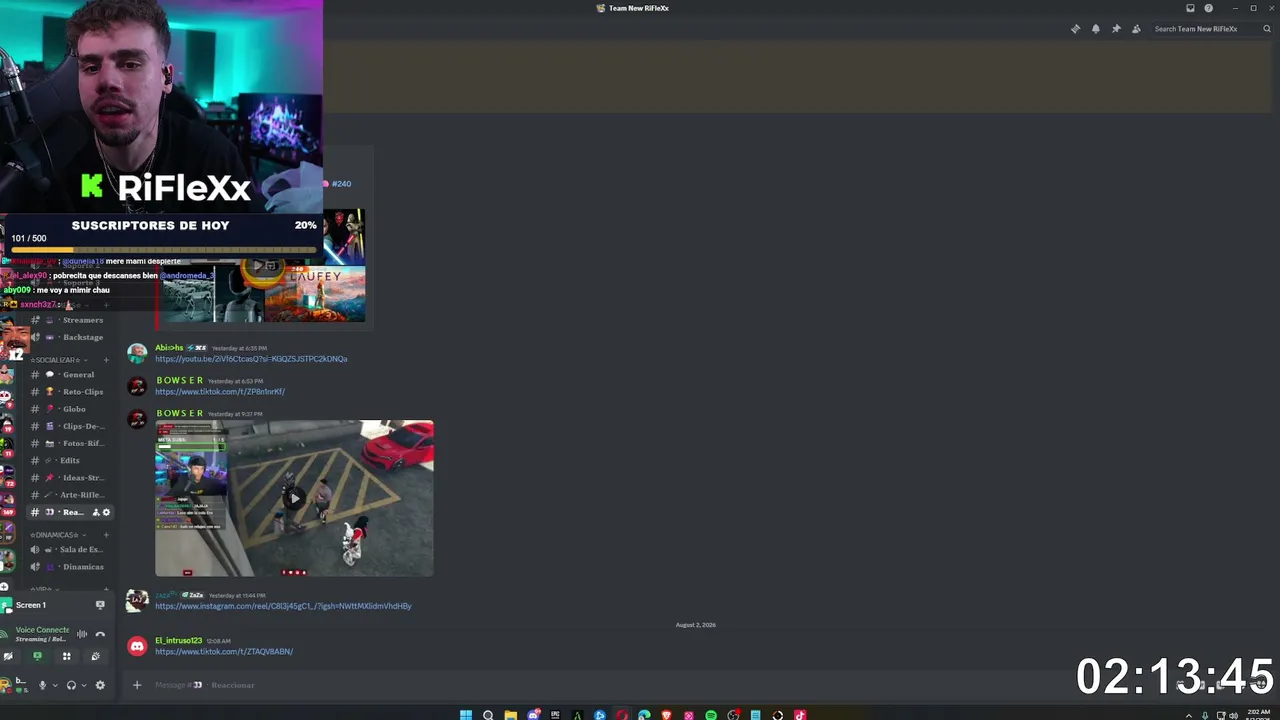Image resolution: width=1280 pixels, height=720 pixels.
Task: Open Abi's user profile name
Action: pyautogui.click(x=169, y=348)
